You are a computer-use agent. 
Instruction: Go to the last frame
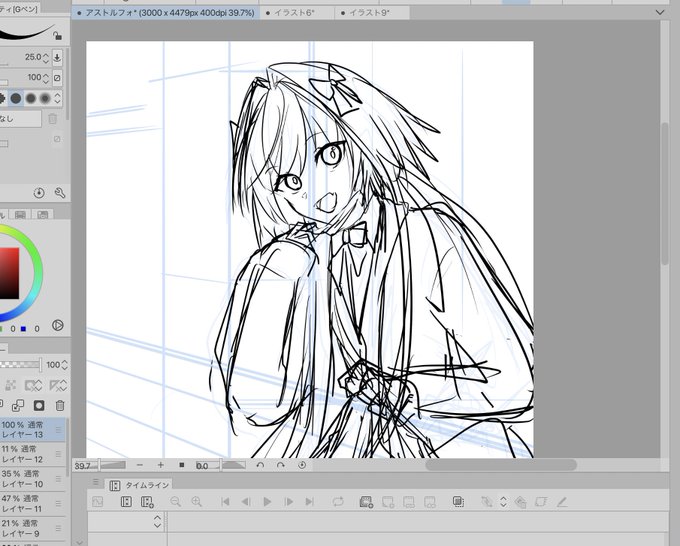click(309, 502)
